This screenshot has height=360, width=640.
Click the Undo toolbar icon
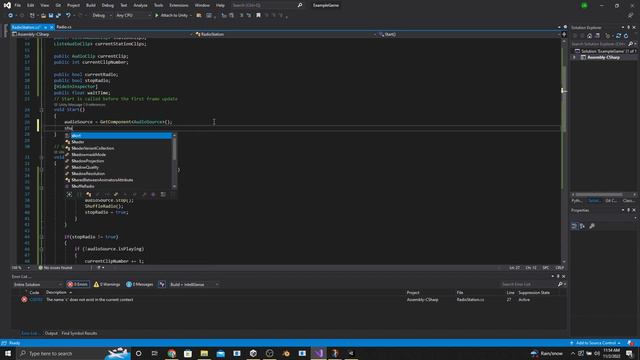(68, 16)
